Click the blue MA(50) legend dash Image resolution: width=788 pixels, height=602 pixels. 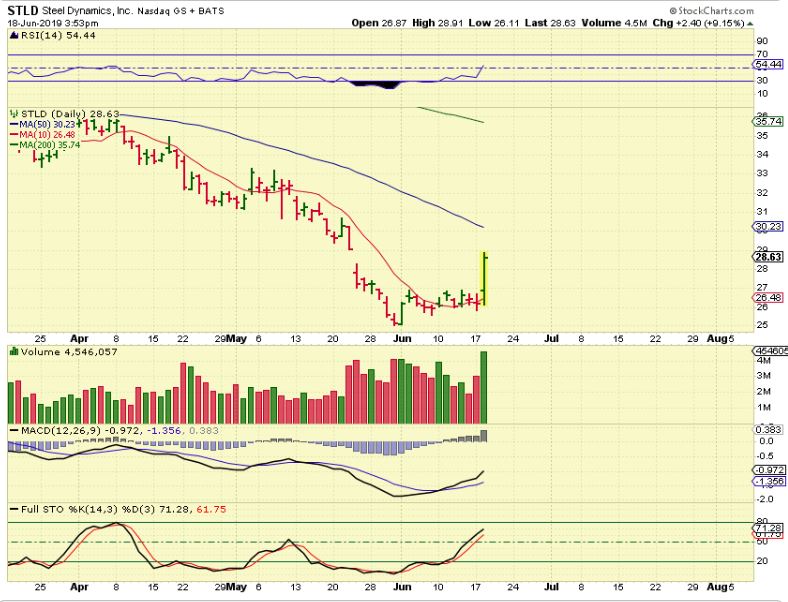pyautogui.click(x=14, y=124)
